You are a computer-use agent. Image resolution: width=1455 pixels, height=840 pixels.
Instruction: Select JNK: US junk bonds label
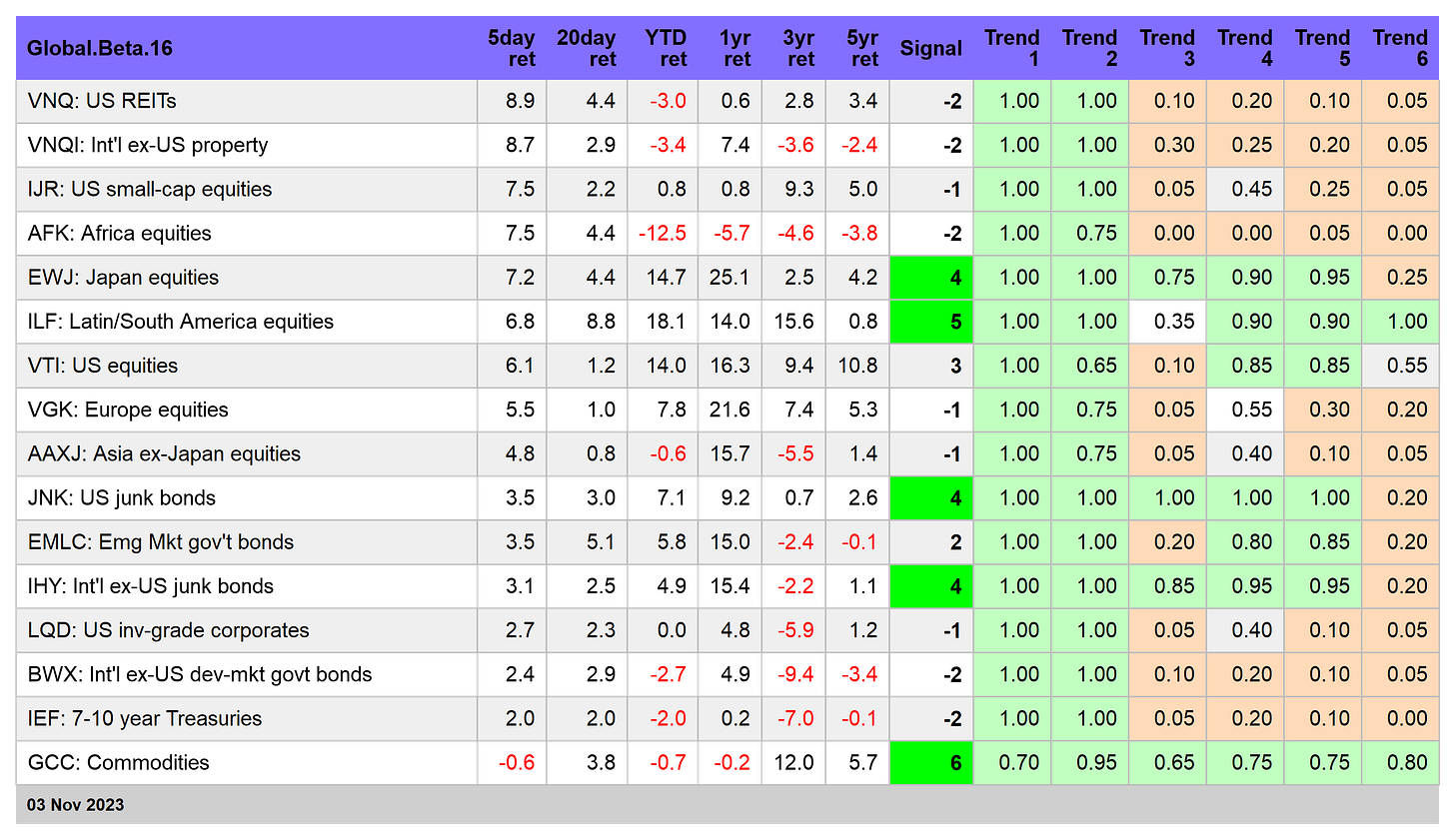(x=122, y=497)
